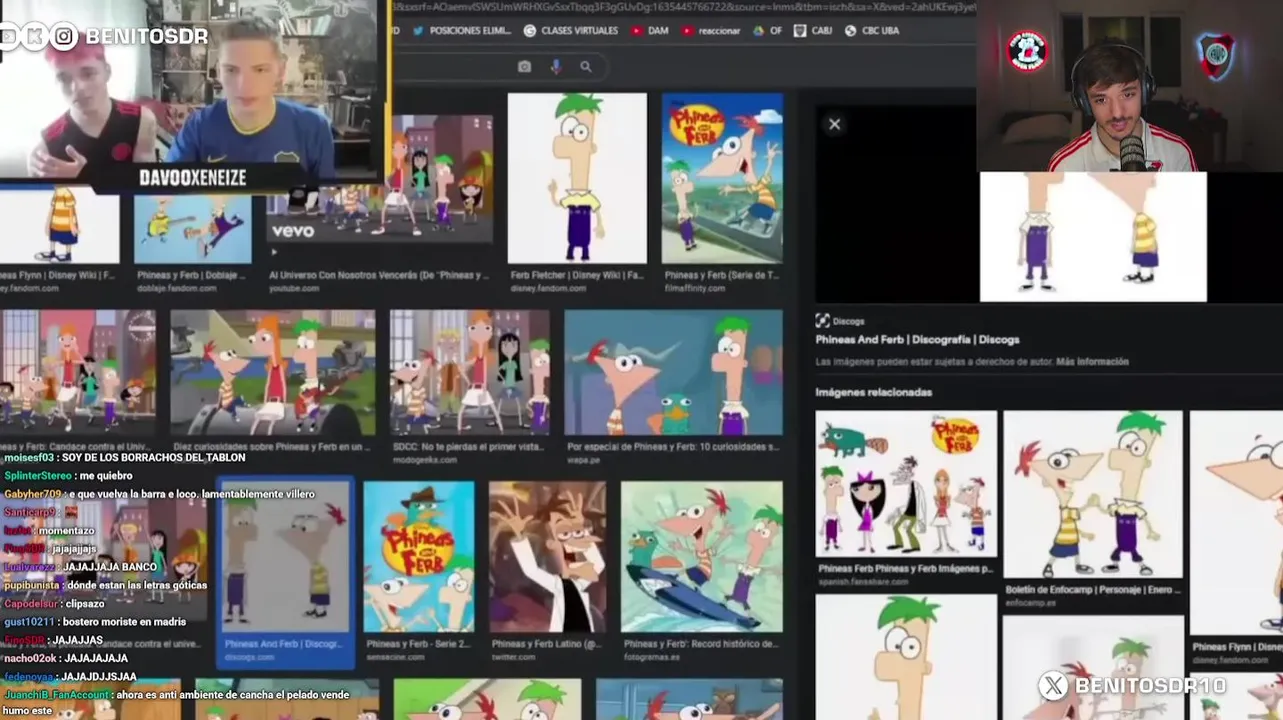
Task: Close the image preview panel
Action: 834,124
